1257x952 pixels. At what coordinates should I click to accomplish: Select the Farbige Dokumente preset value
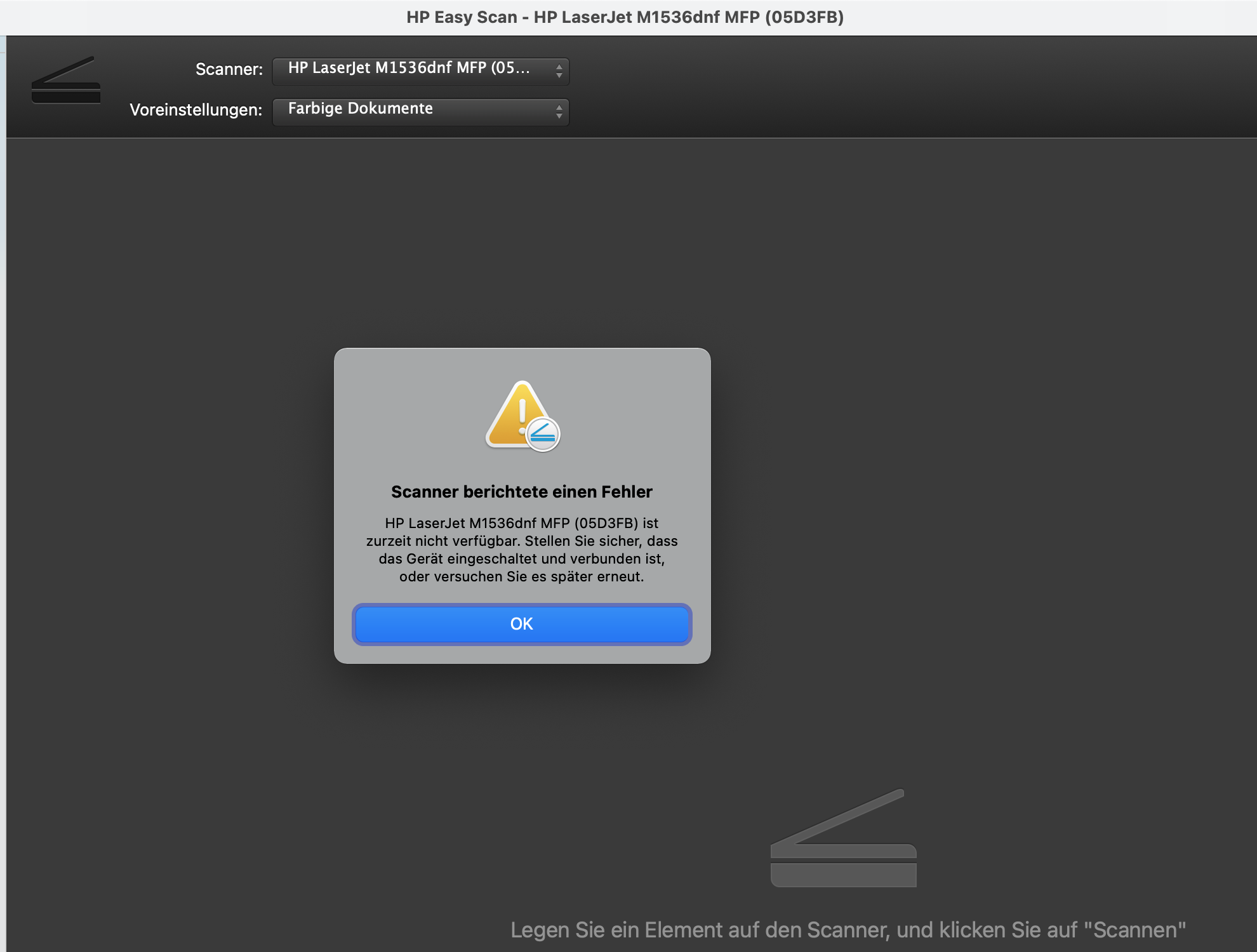click(x=360, y=109)
